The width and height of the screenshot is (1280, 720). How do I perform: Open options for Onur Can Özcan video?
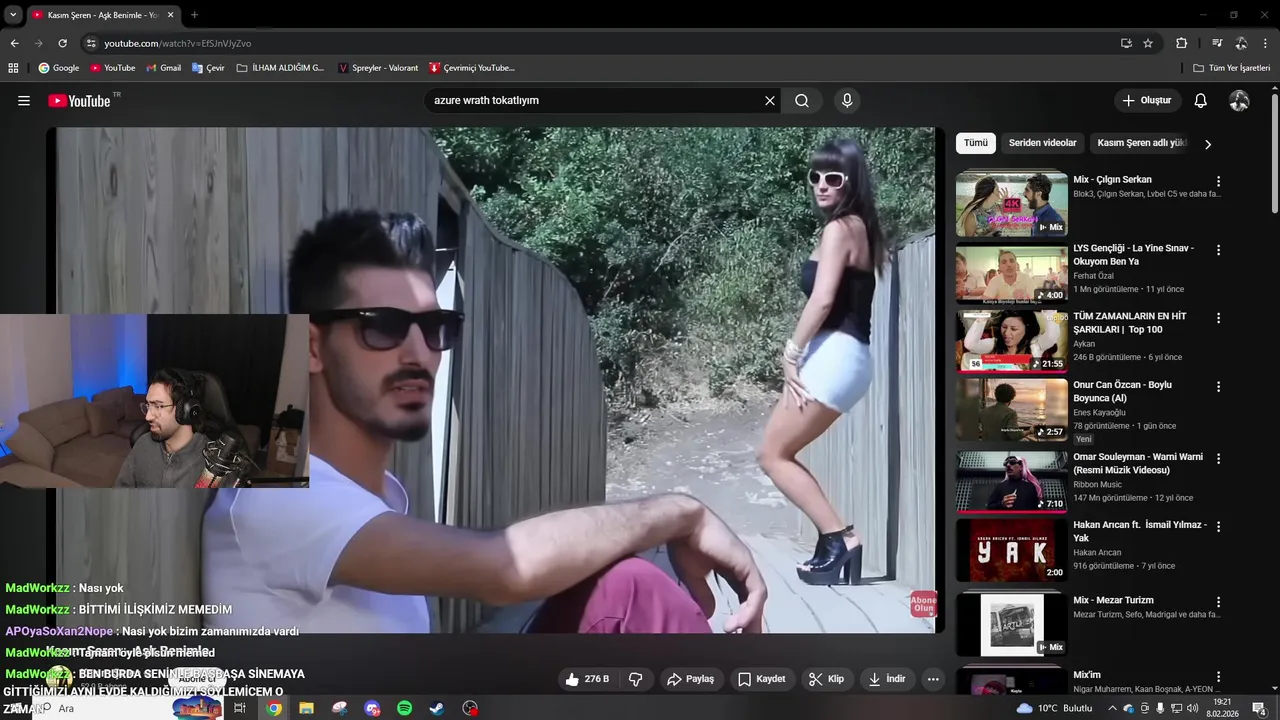pyautogui.click(x=1218, y=387)
